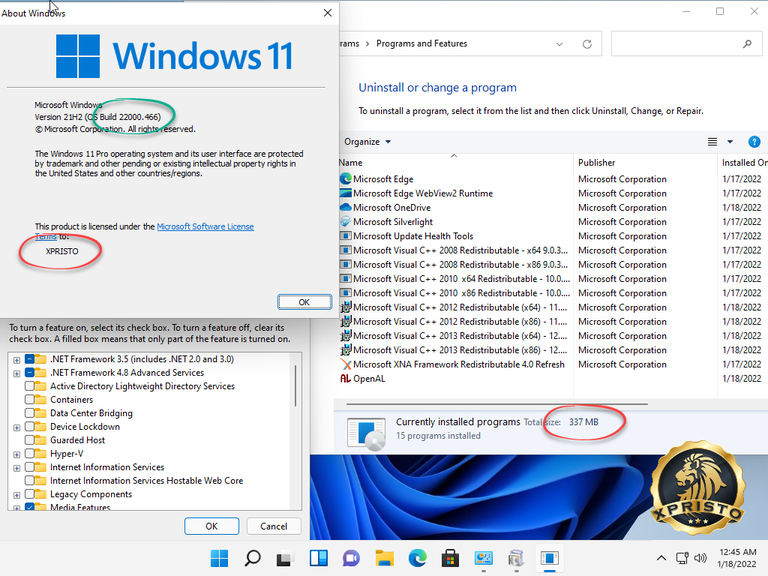Launch Teams Chat from the taskbar
The image size is (768, 576).
pos(351,558)
